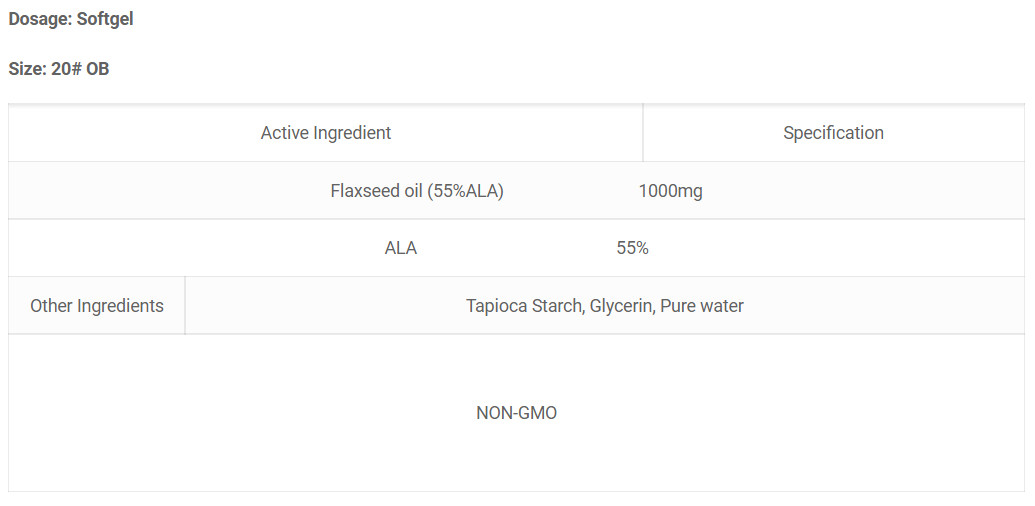Click the (55%ALA) parenthetical text
The width and height of the screenshot is (1035, 506).
(465, 191)
